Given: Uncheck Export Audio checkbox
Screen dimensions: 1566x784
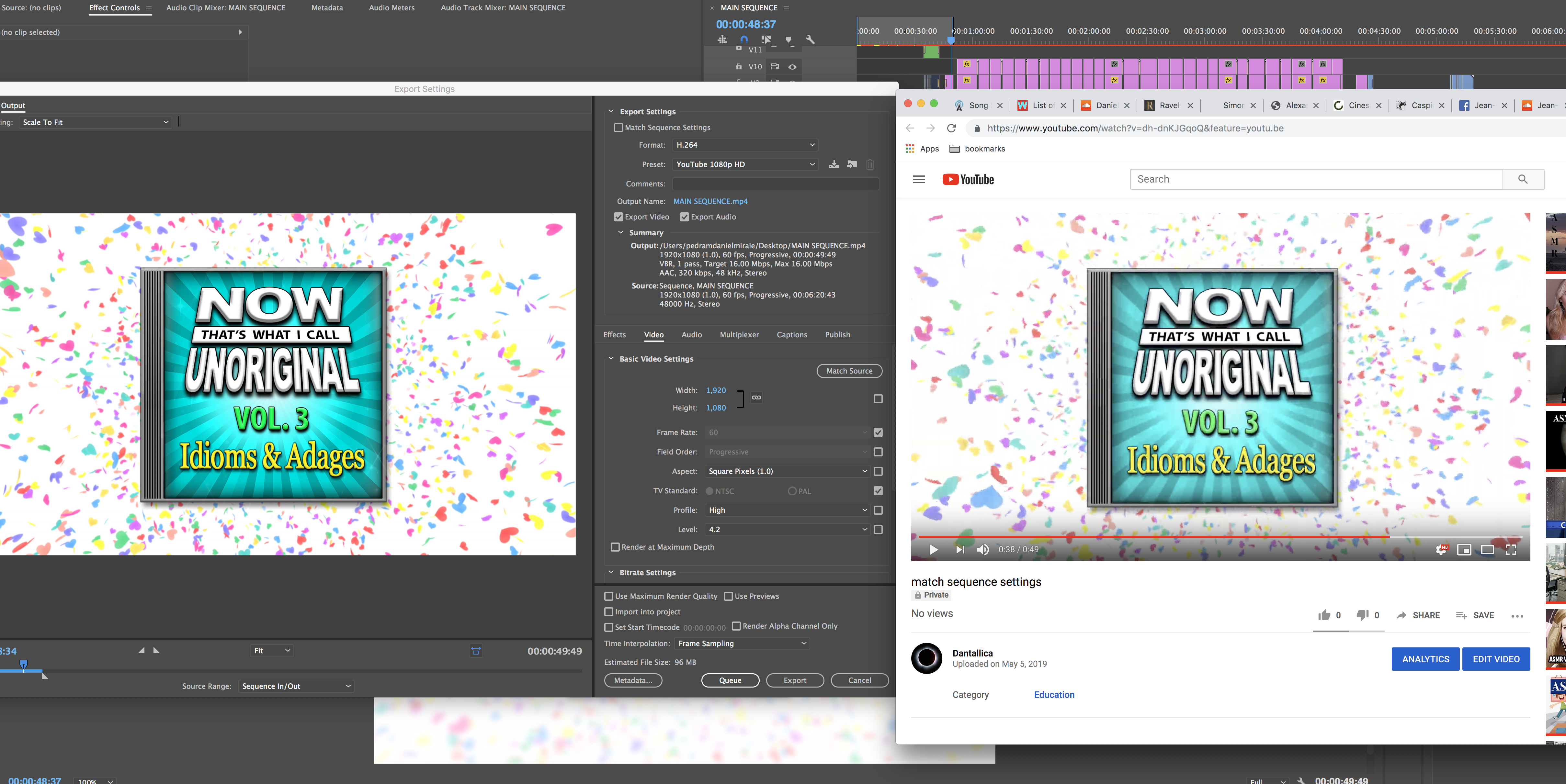Looking at the screenshot, I should click(x=685, y=217).
